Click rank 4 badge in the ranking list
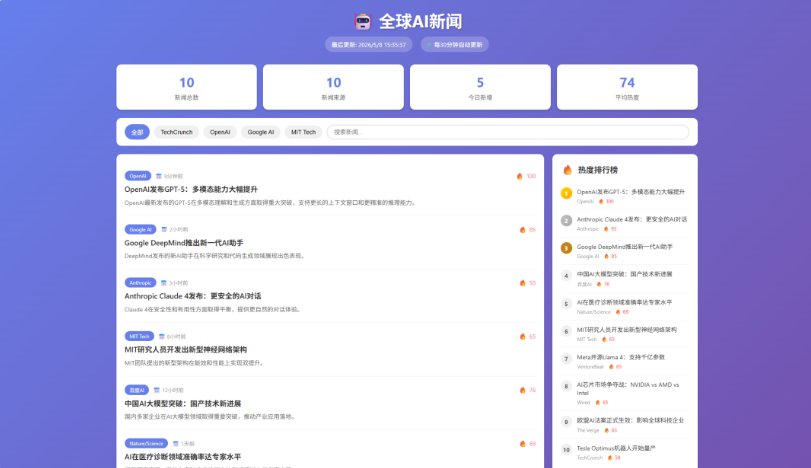The width and height of the screenshot is (811, 468). pyautogui.click(x=566, y=276)
